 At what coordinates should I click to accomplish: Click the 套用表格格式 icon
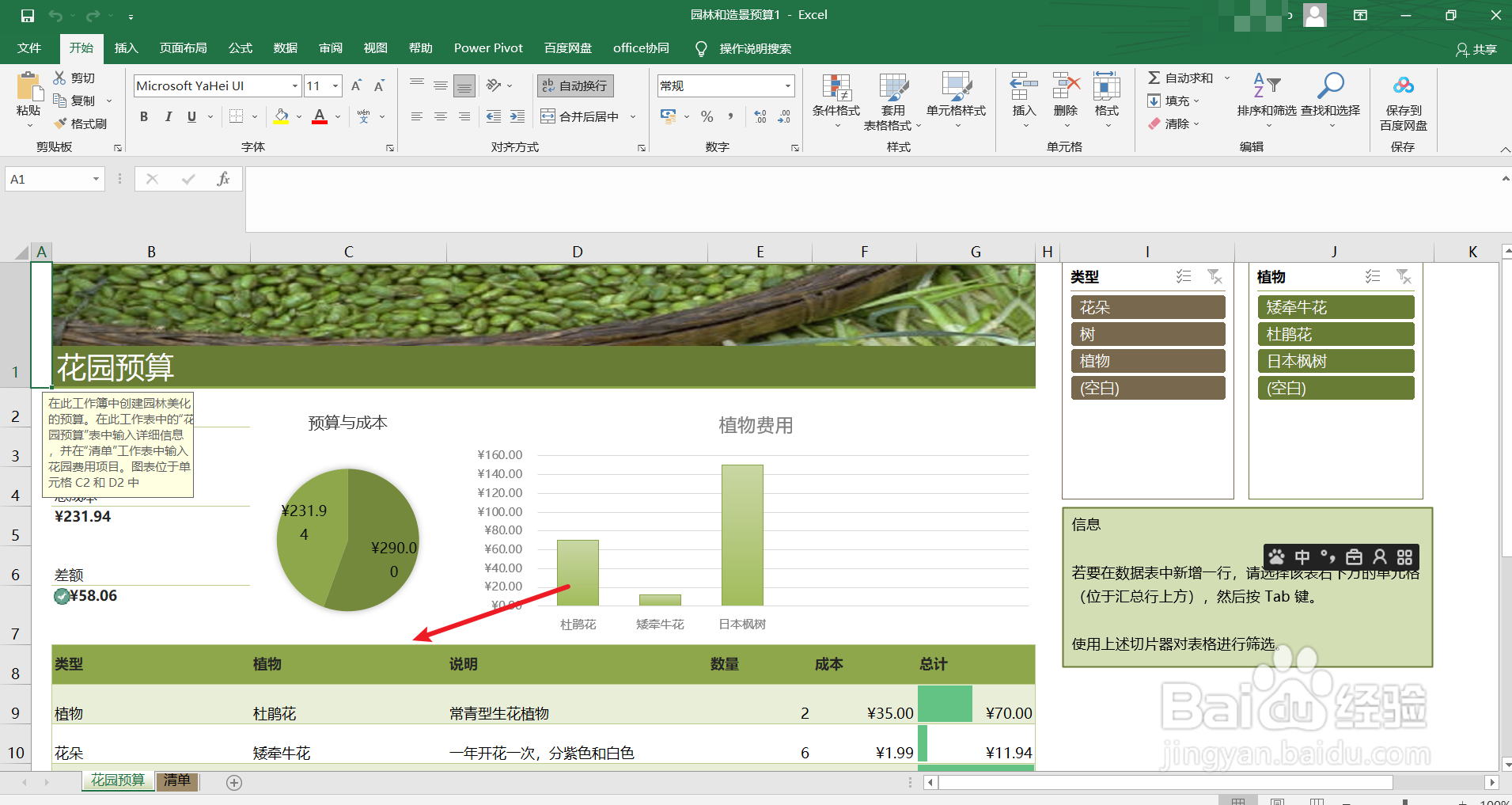coord(892,101)
